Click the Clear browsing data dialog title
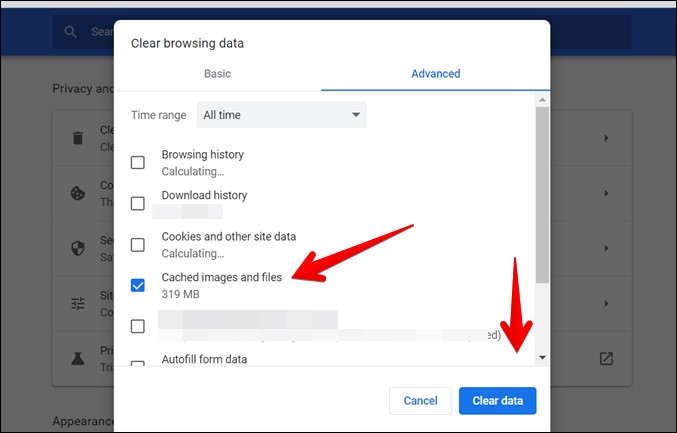Screen dimensions: 677x433 tap(187, 43)
